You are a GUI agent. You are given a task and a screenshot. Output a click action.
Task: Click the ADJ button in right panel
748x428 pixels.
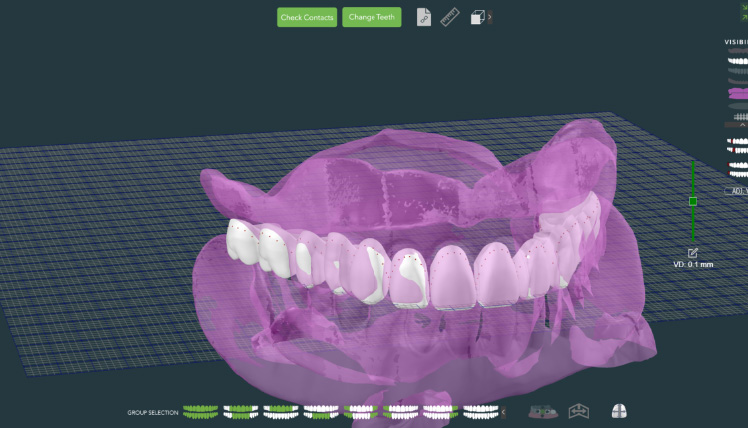click(738, 190)
